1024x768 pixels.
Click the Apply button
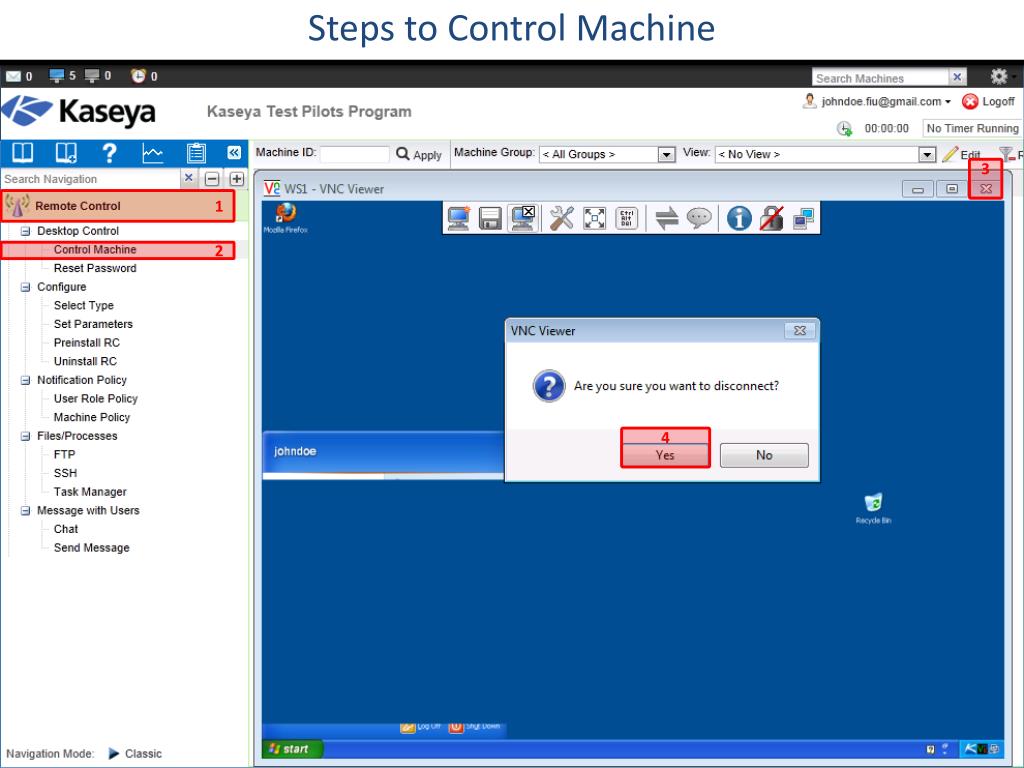tap(419, 155)
